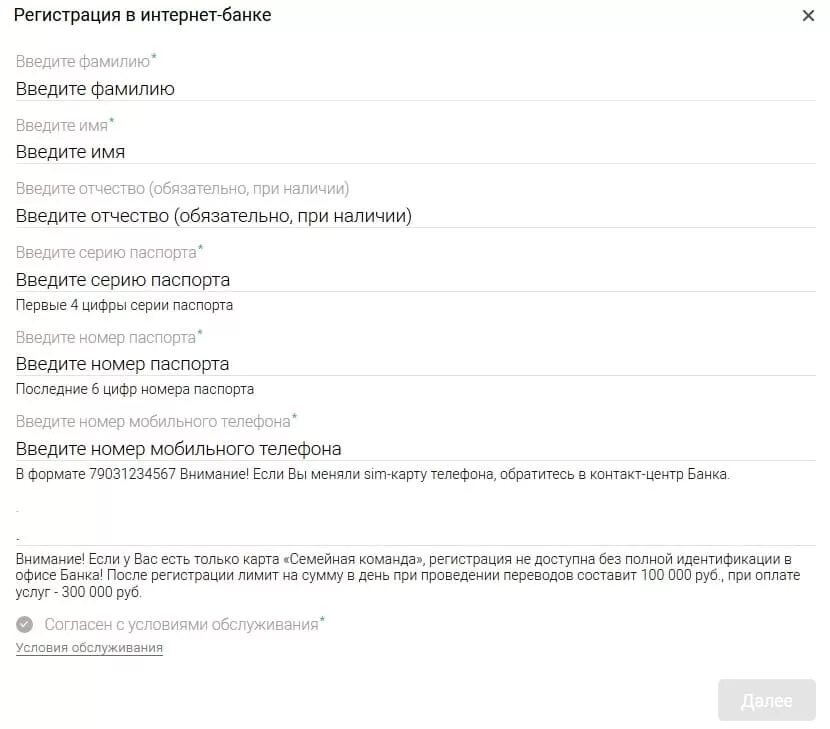Click the hint 'Первые 4 цифры серии паспорта'
Viewport: 830px width, 729px height.
(x=124, y=305)
